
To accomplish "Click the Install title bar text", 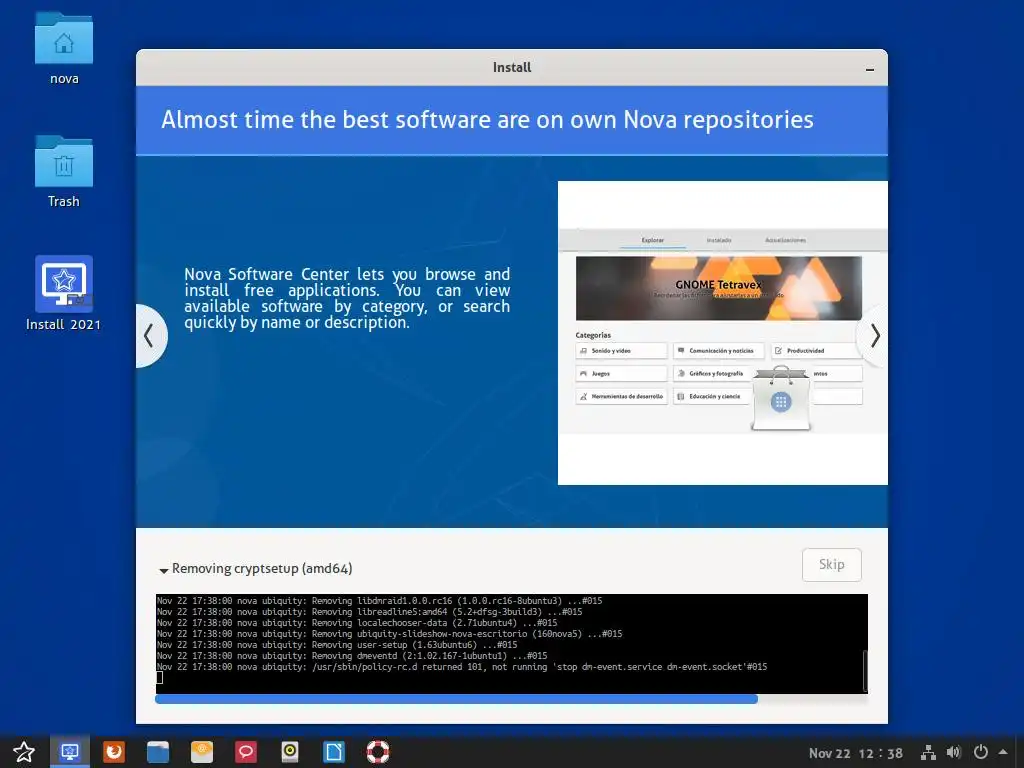I will (x=512, y=67).
